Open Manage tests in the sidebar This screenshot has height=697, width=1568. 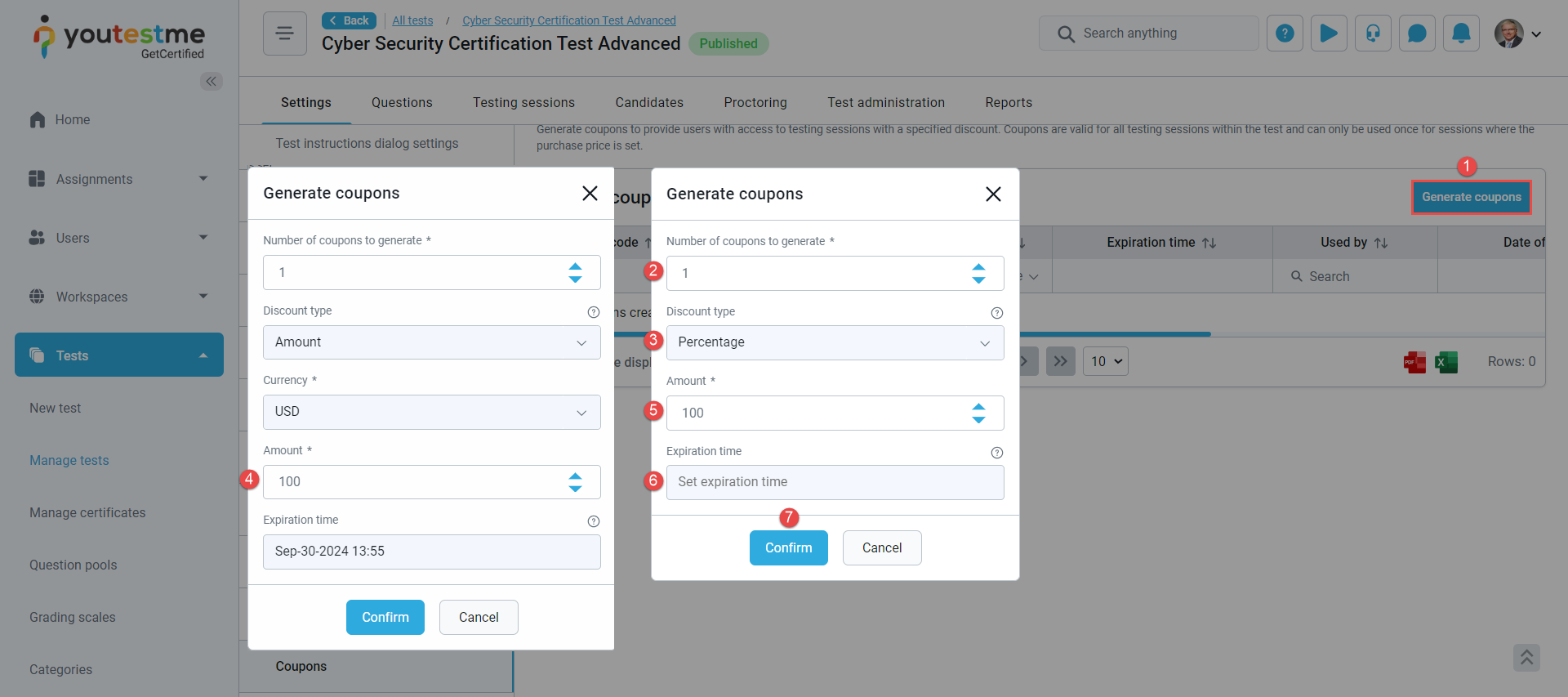(x=69, y=460)
